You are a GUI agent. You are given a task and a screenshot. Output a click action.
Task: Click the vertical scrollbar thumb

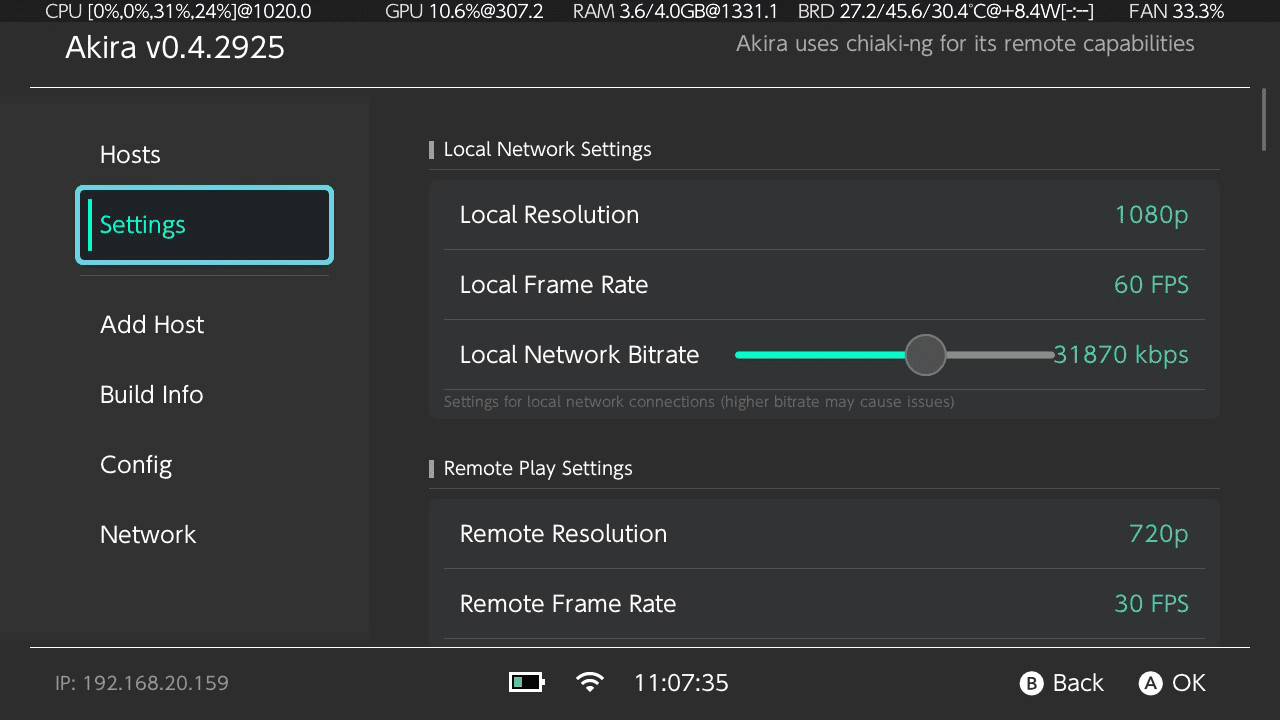[x=1264, y=119]
